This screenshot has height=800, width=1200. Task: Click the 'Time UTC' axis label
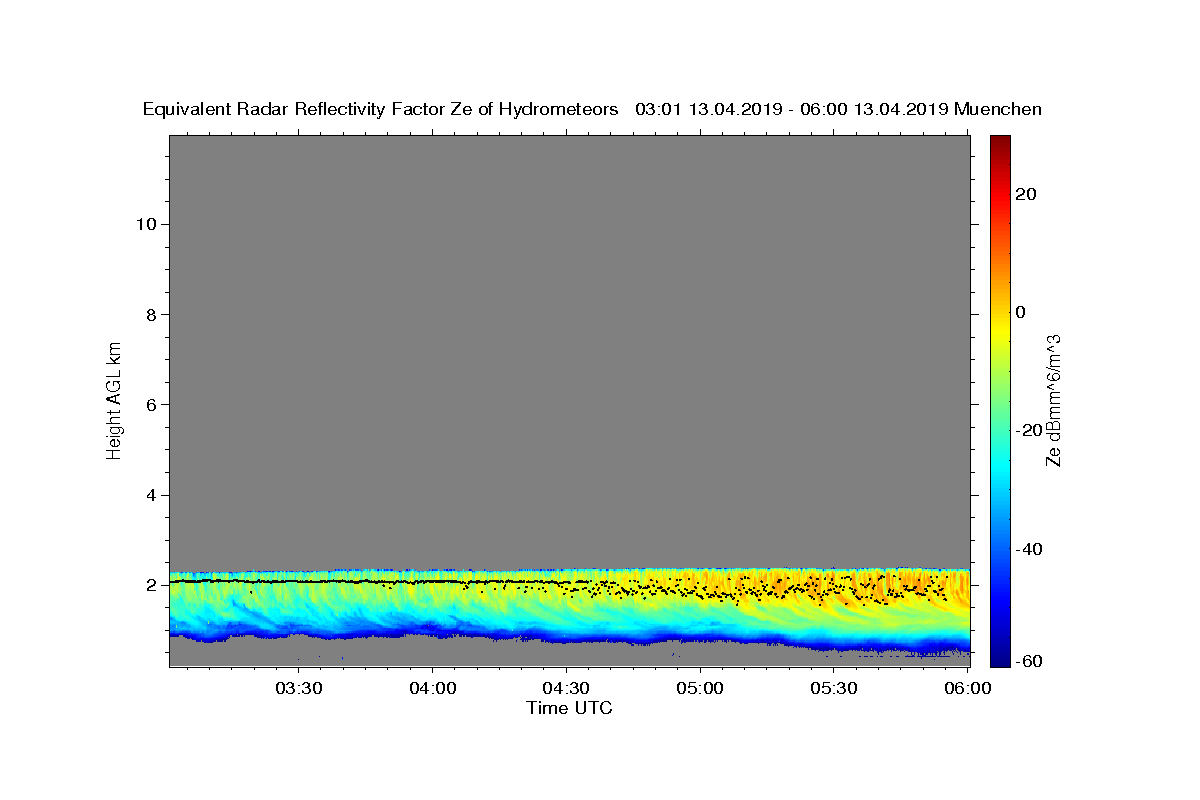569,708
